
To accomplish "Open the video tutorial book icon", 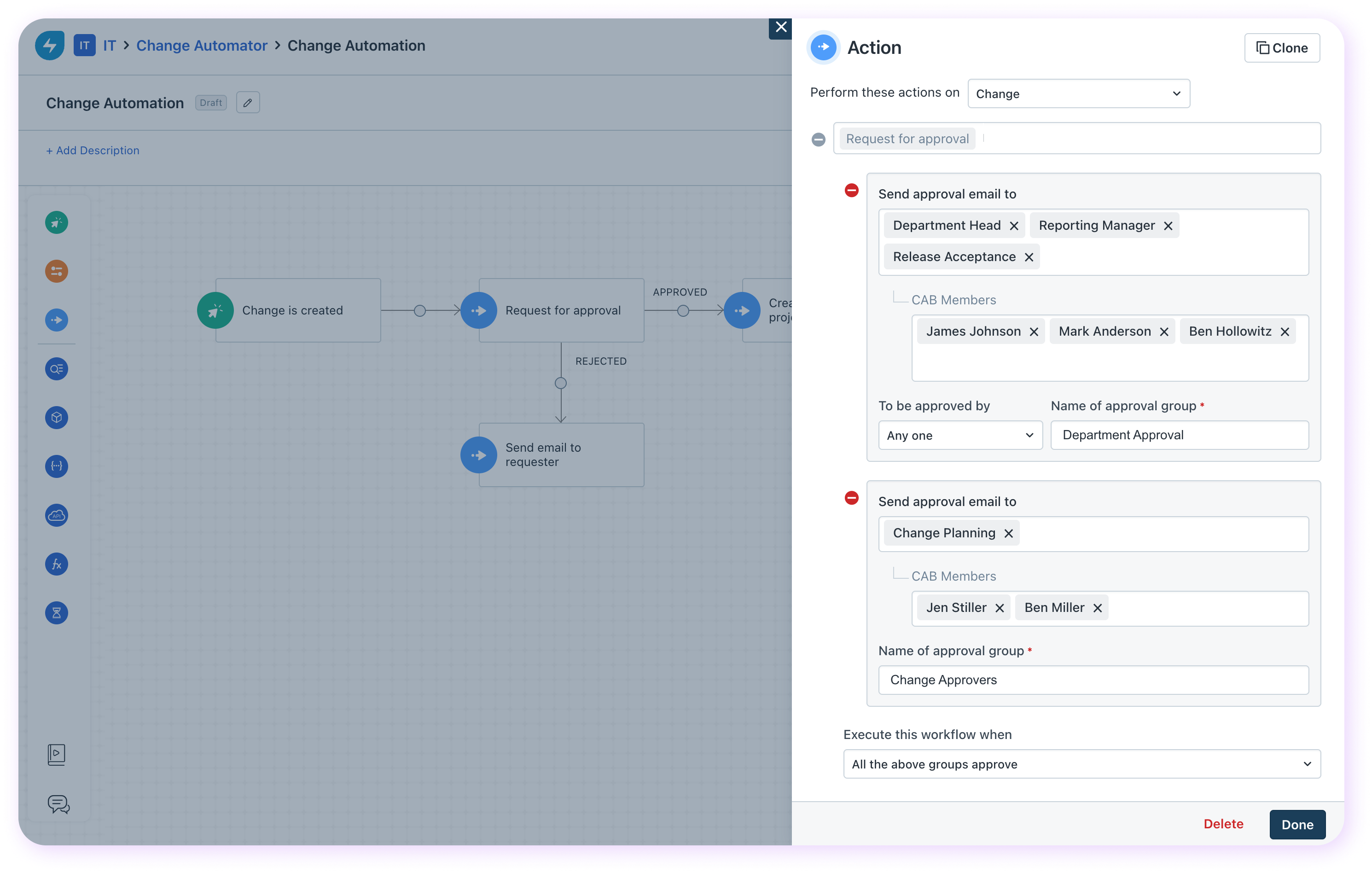I will (x=57, y=755).
